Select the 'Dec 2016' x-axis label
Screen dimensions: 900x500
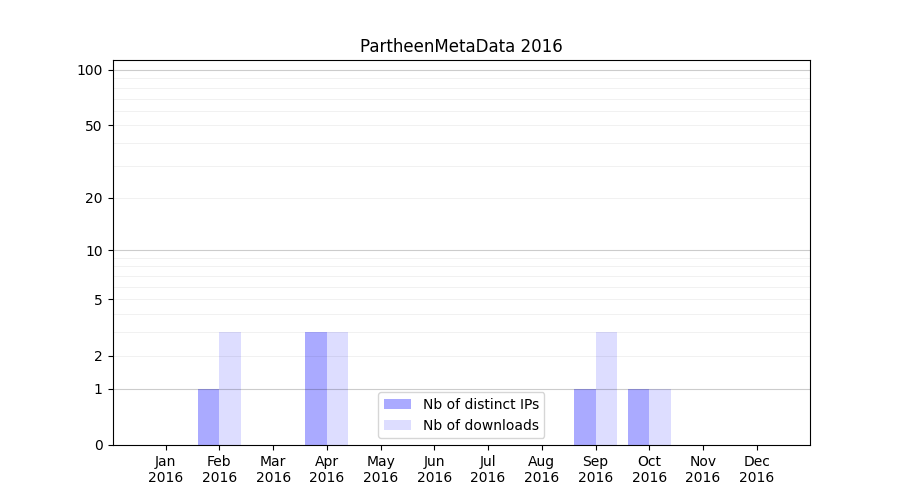pyautogui.click(x=756, y=469)
